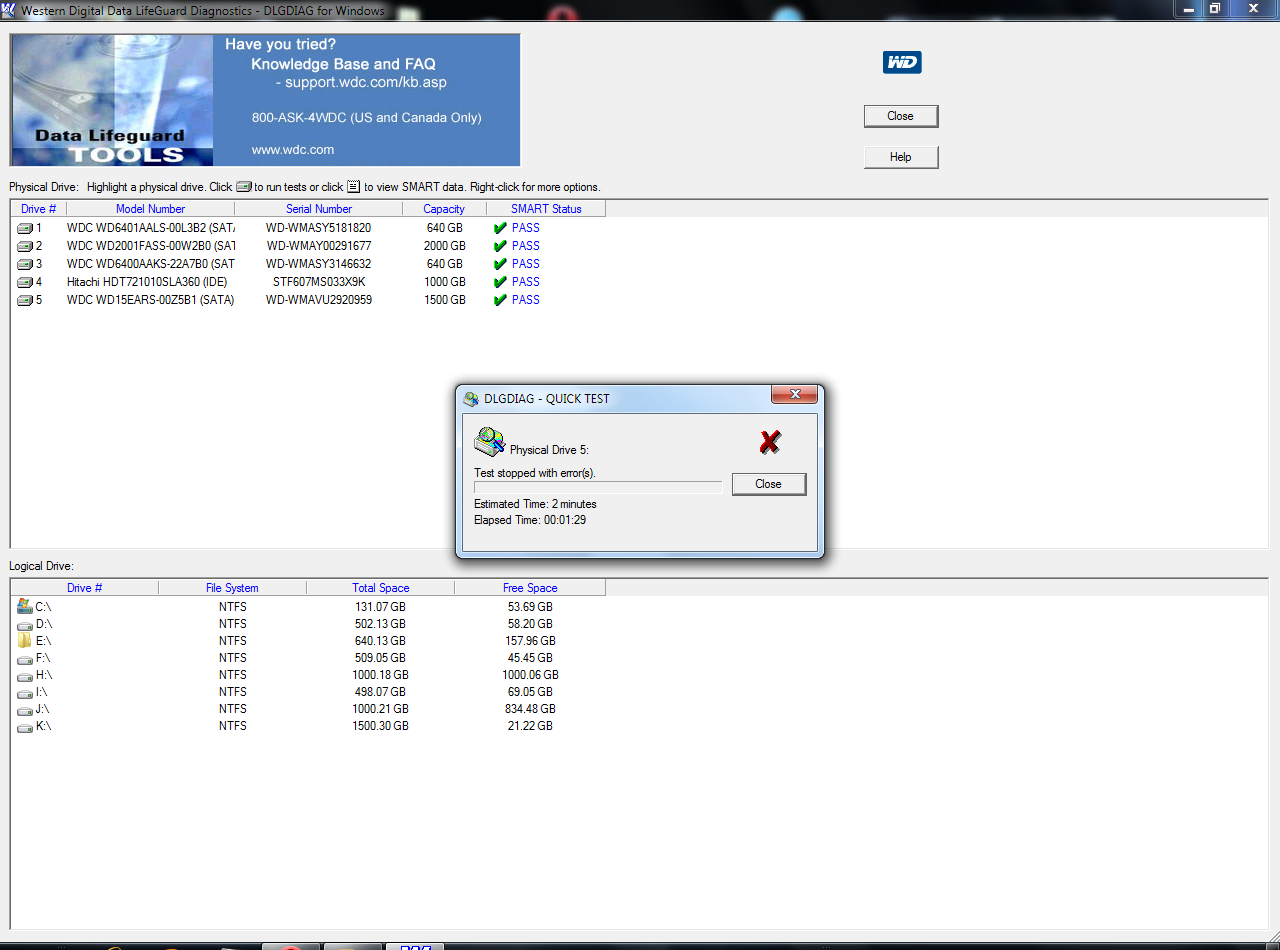Sort physical drives by Model Number column
Viewport: 1280px width, 950px height.
150,209
